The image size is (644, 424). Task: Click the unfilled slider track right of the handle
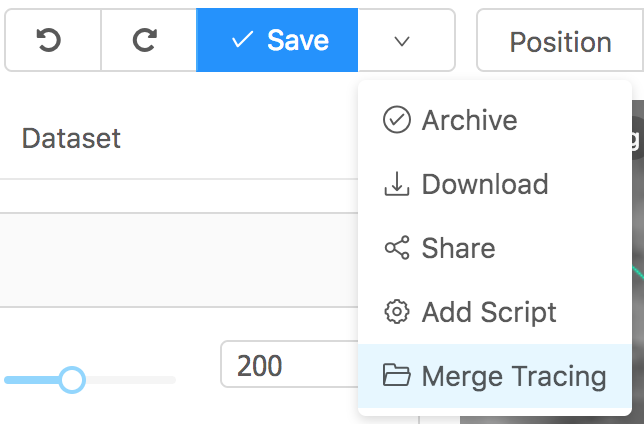[x=131, y=380]
